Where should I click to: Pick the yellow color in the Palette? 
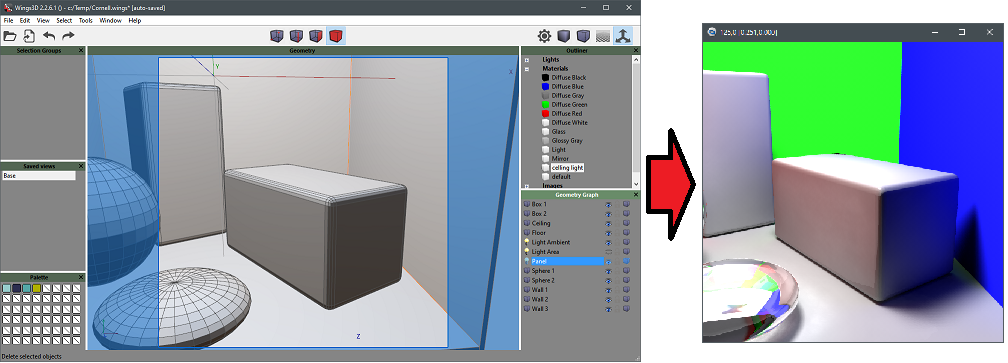(37, 288)
